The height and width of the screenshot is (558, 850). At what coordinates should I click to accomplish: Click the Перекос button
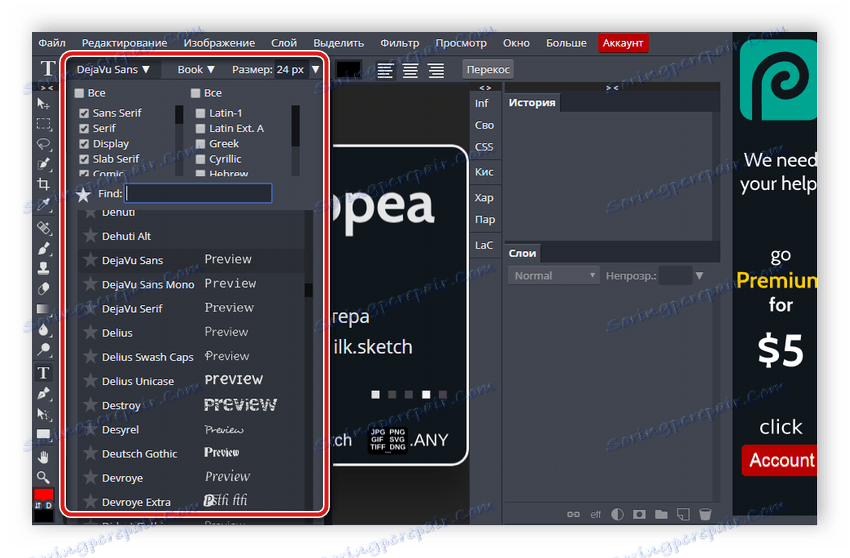[488, 69]
